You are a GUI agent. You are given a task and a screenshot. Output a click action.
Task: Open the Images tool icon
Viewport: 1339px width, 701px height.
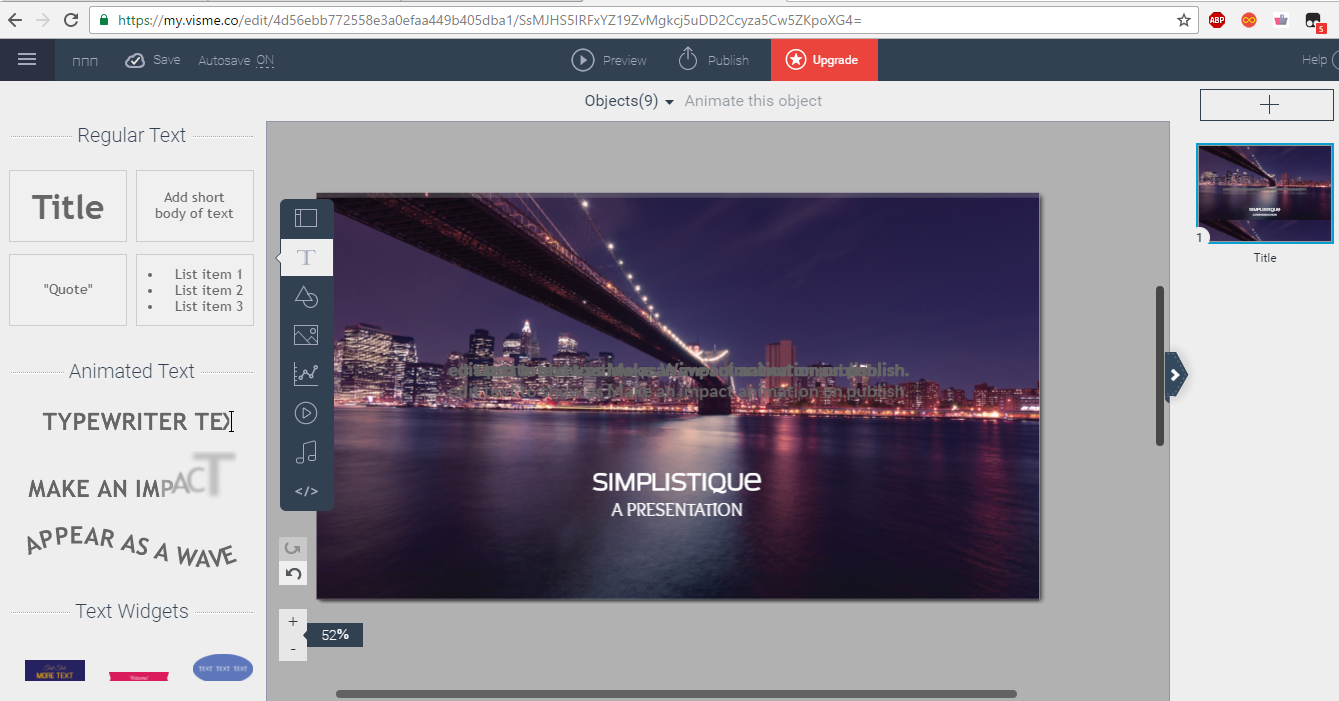click(x=306, y=335)
